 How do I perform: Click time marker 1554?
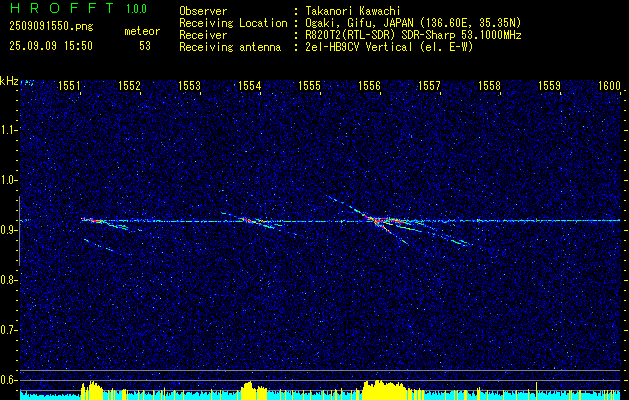(x=249, y=85)
